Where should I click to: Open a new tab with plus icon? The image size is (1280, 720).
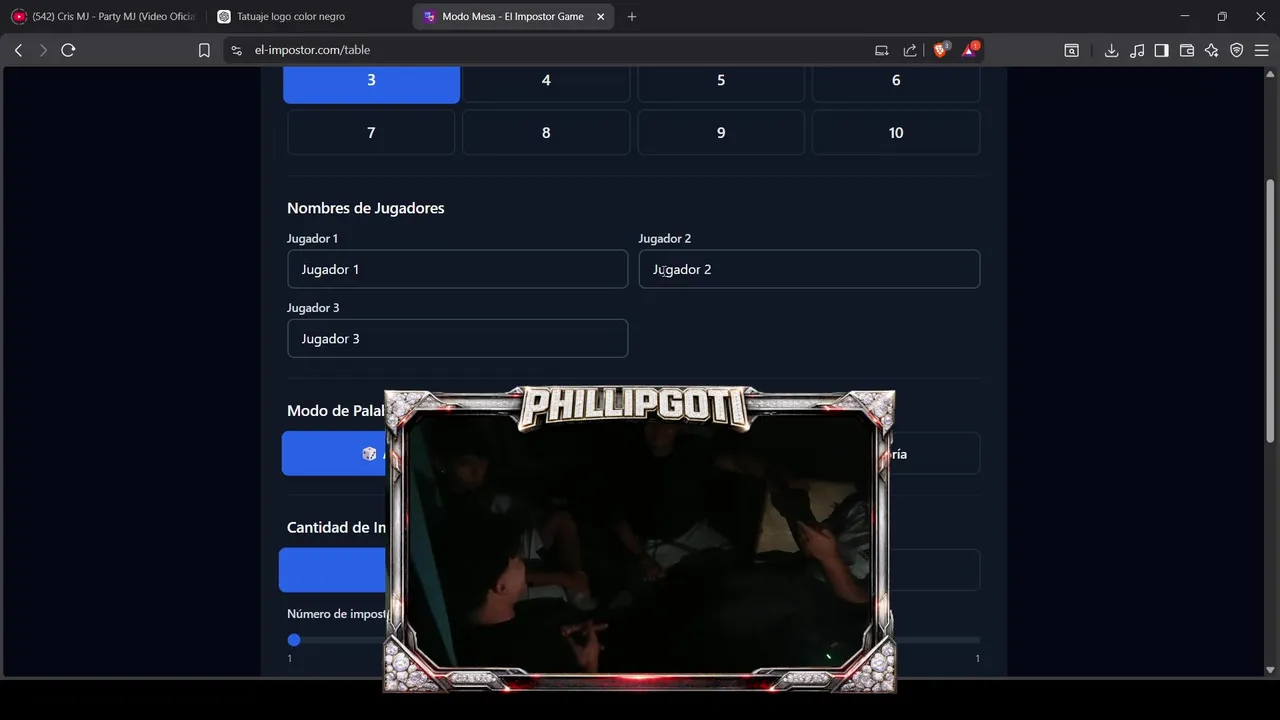tap(632, 16)
